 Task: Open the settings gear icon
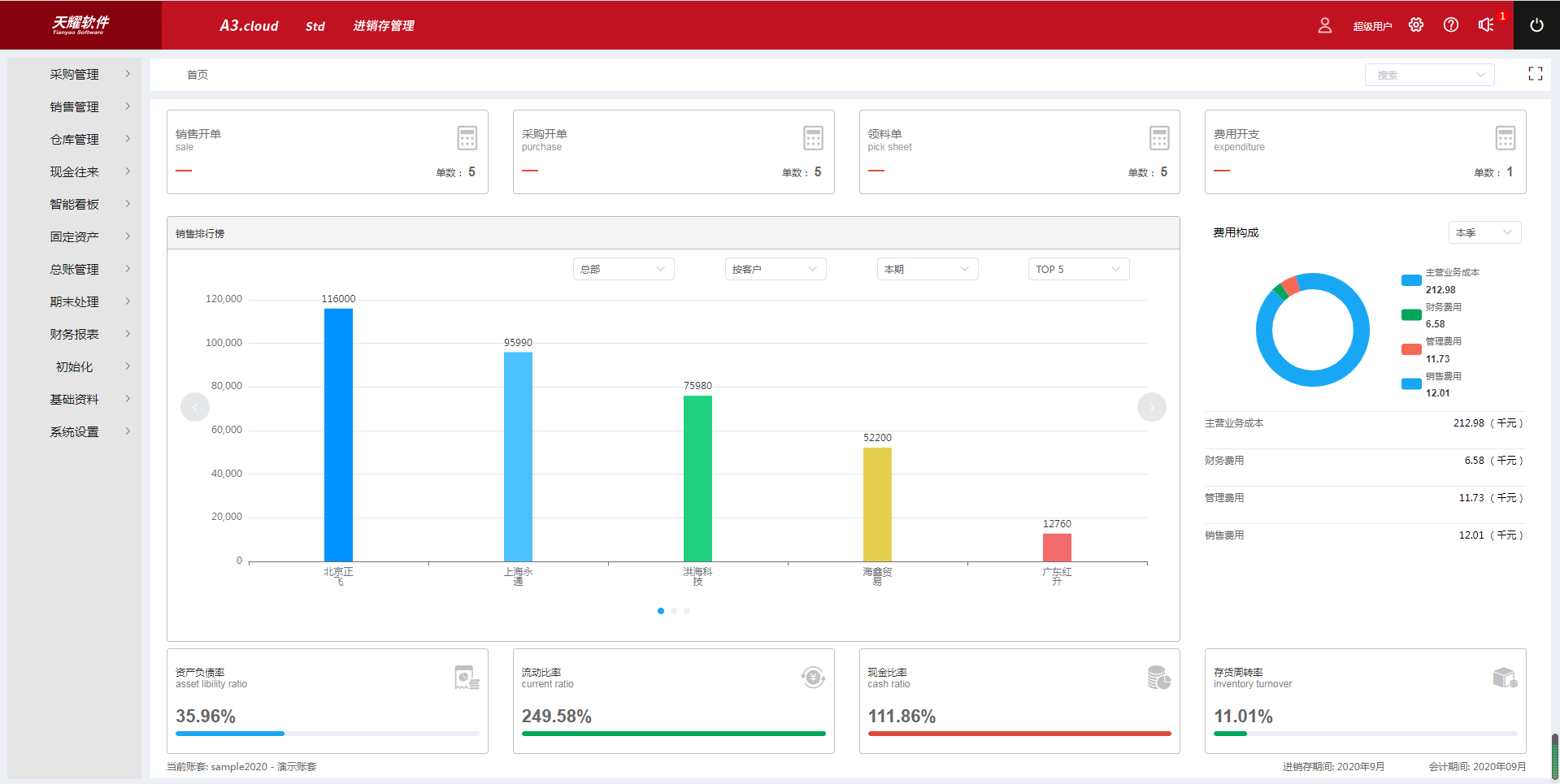pyautogui.click(x=1416, y=25)
